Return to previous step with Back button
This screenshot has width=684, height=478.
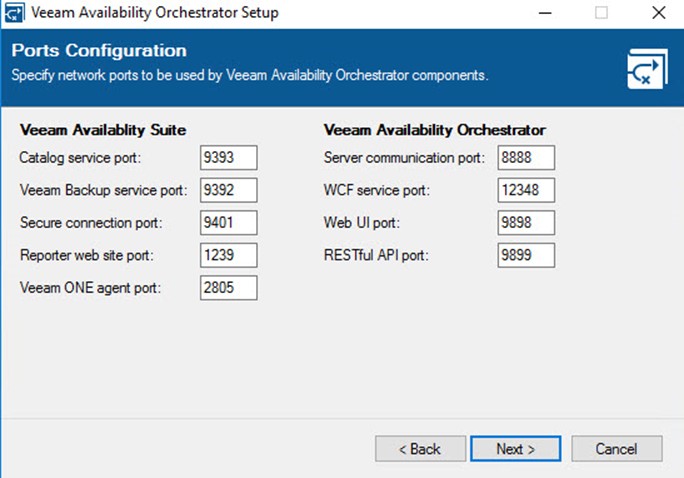pos(420,448)
